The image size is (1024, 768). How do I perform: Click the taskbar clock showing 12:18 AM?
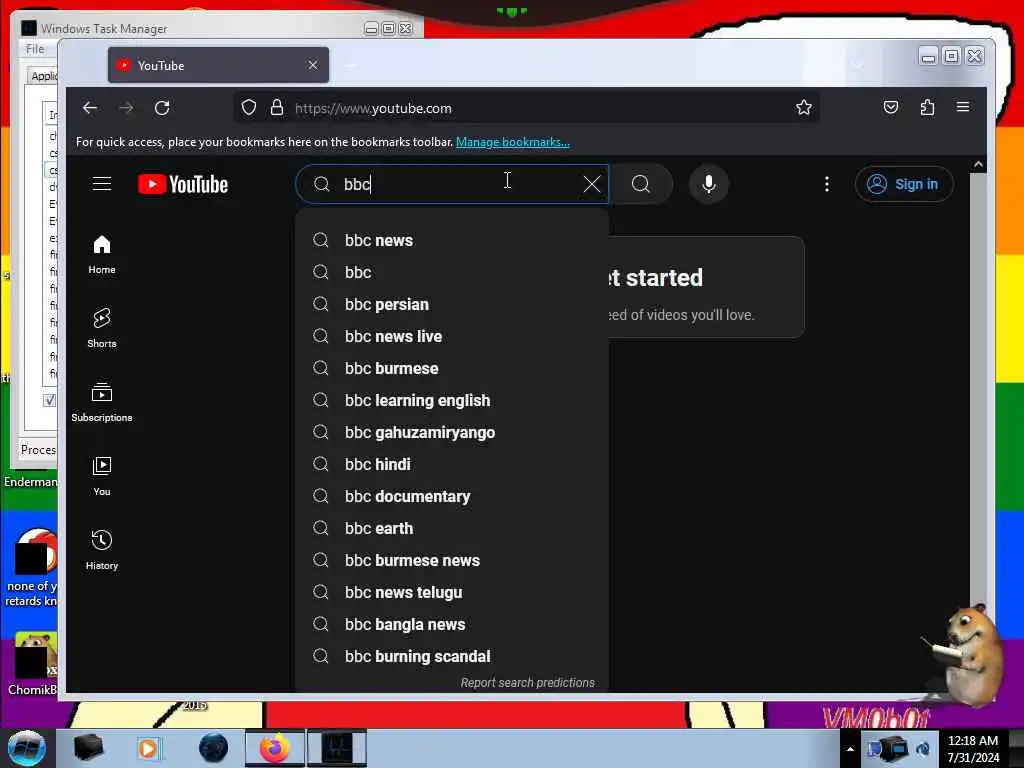(973, 749)
